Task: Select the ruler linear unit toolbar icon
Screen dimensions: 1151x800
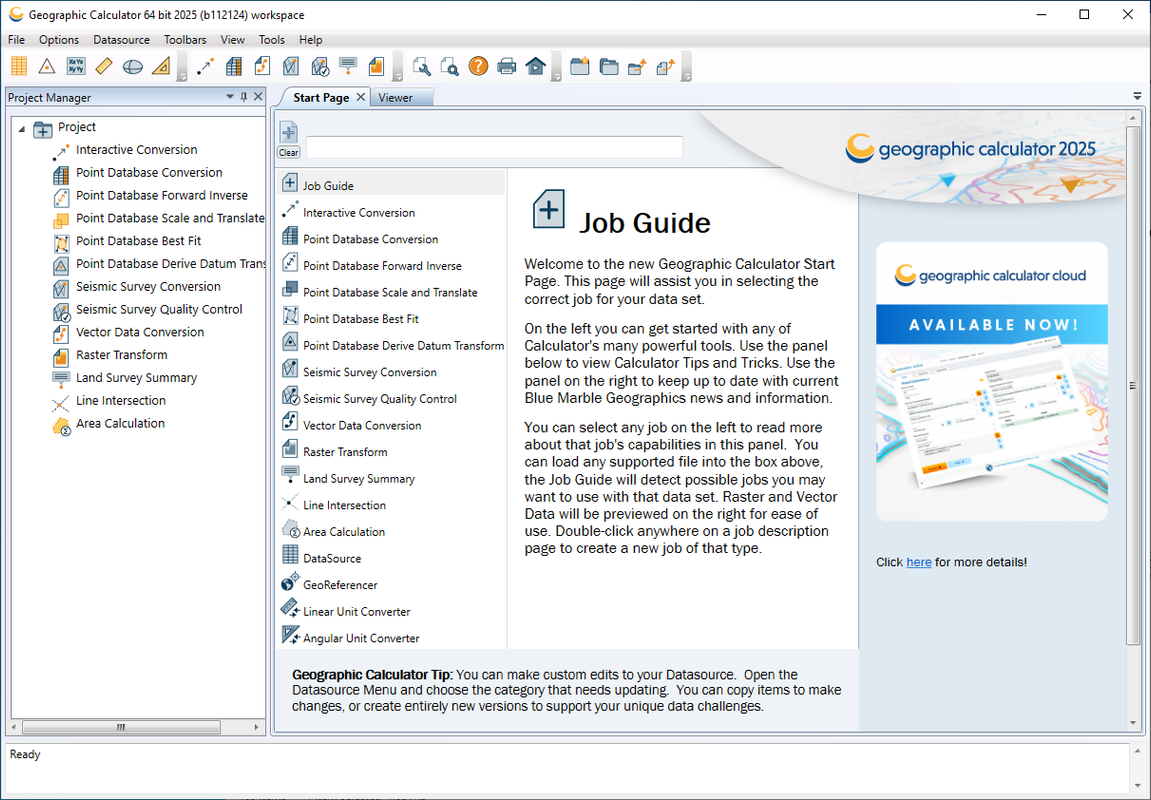Action: tap(104, 66)
